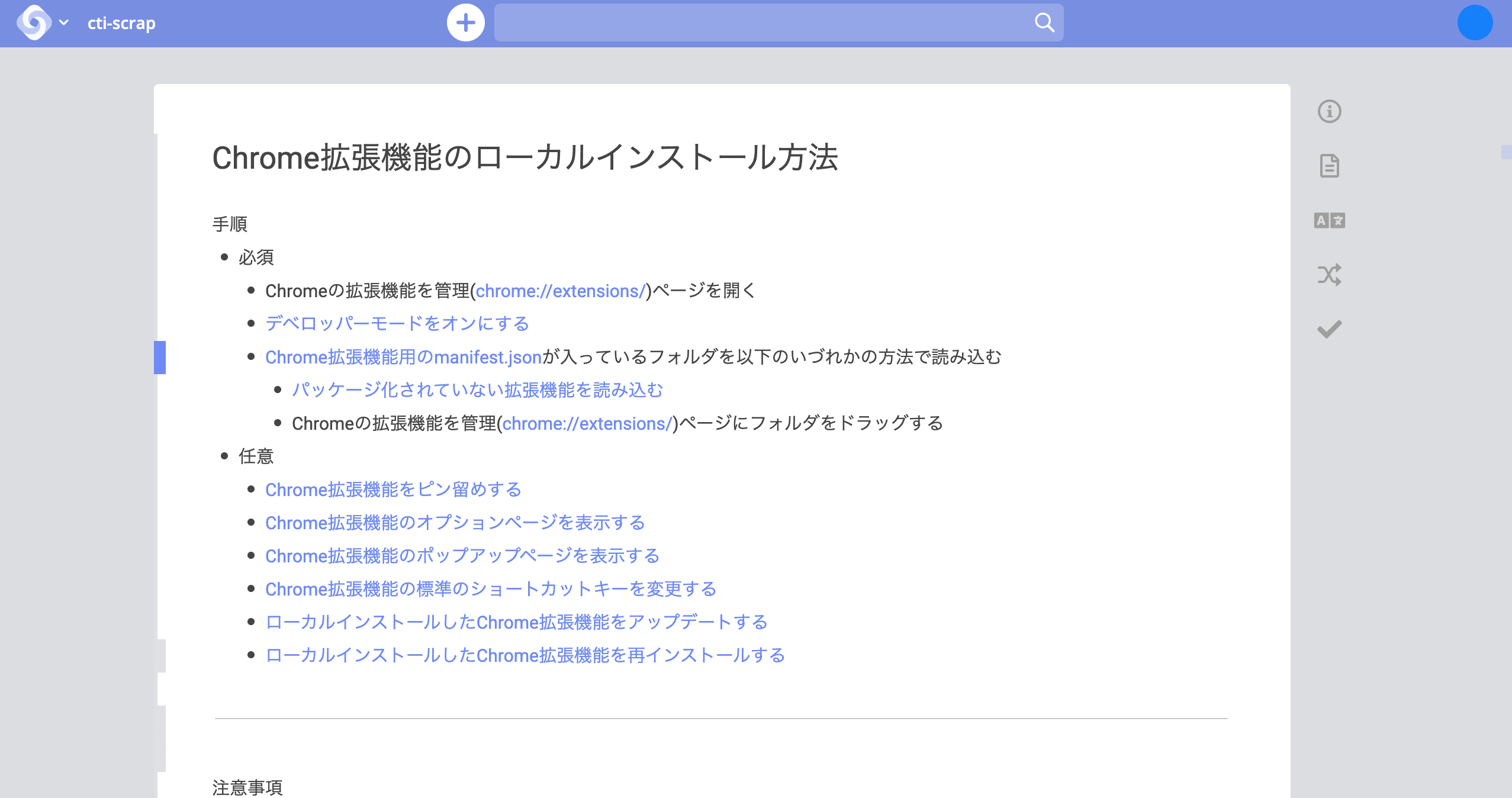Open パッケージ化されていない拡張機能を読み込む link
Image resolution: width=1512 pixels, height=798 pixels.
coord(478,390)
